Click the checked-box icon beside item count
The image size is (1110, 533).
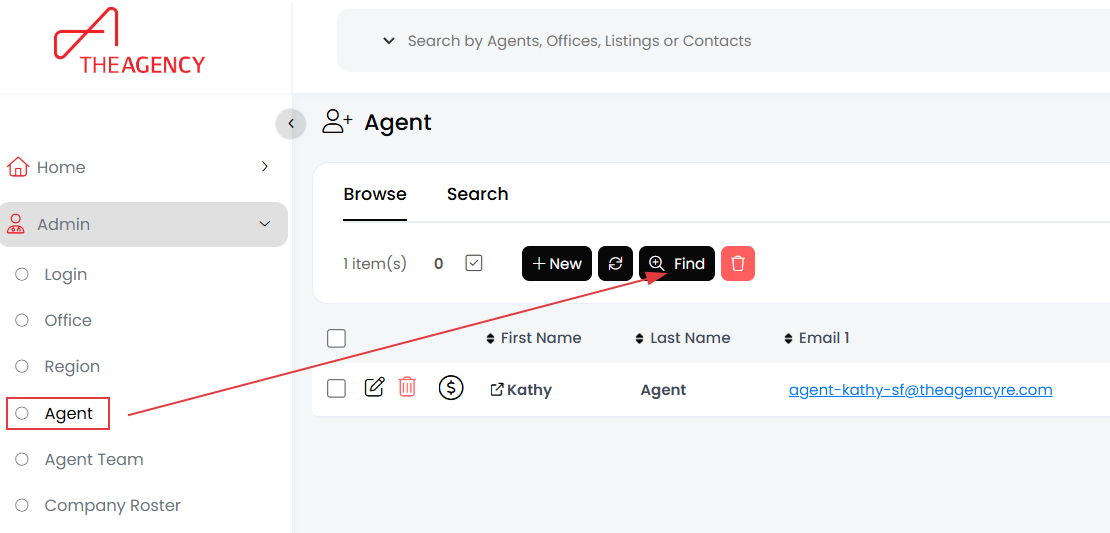pos(474,263)
